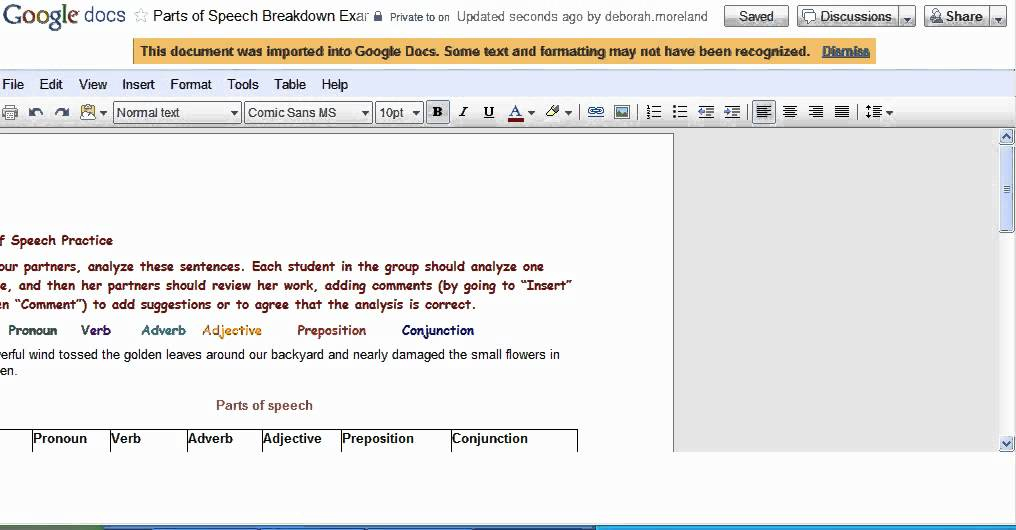Click the Share button
Viewport: 1016px width, 530px height.
click(956, 16)
